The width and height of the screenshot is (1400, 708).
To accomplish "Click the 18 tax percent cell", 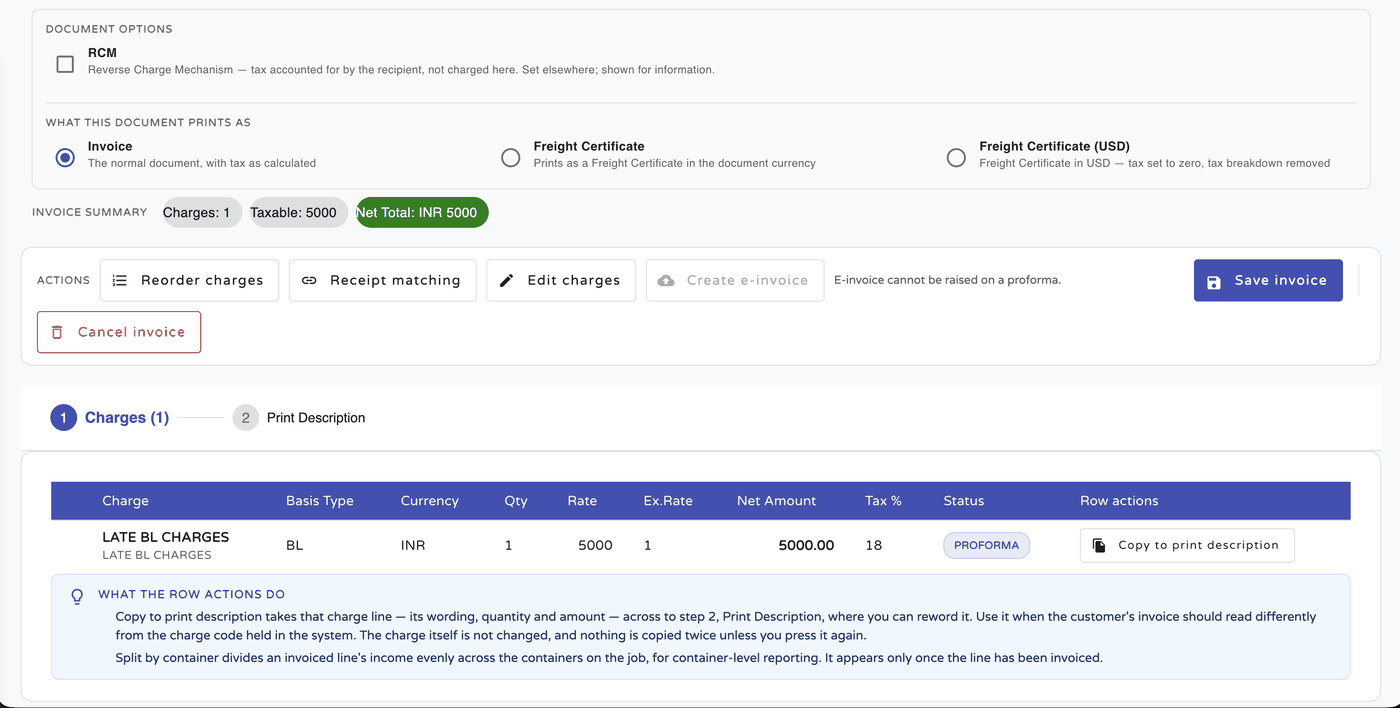I will point(874,545).
